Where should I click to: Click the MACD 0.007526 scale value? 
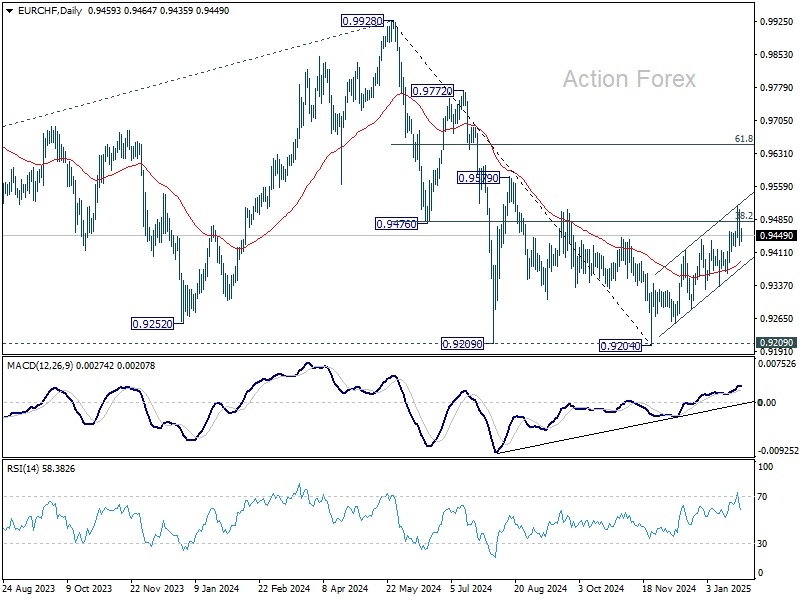click(777, 364)
